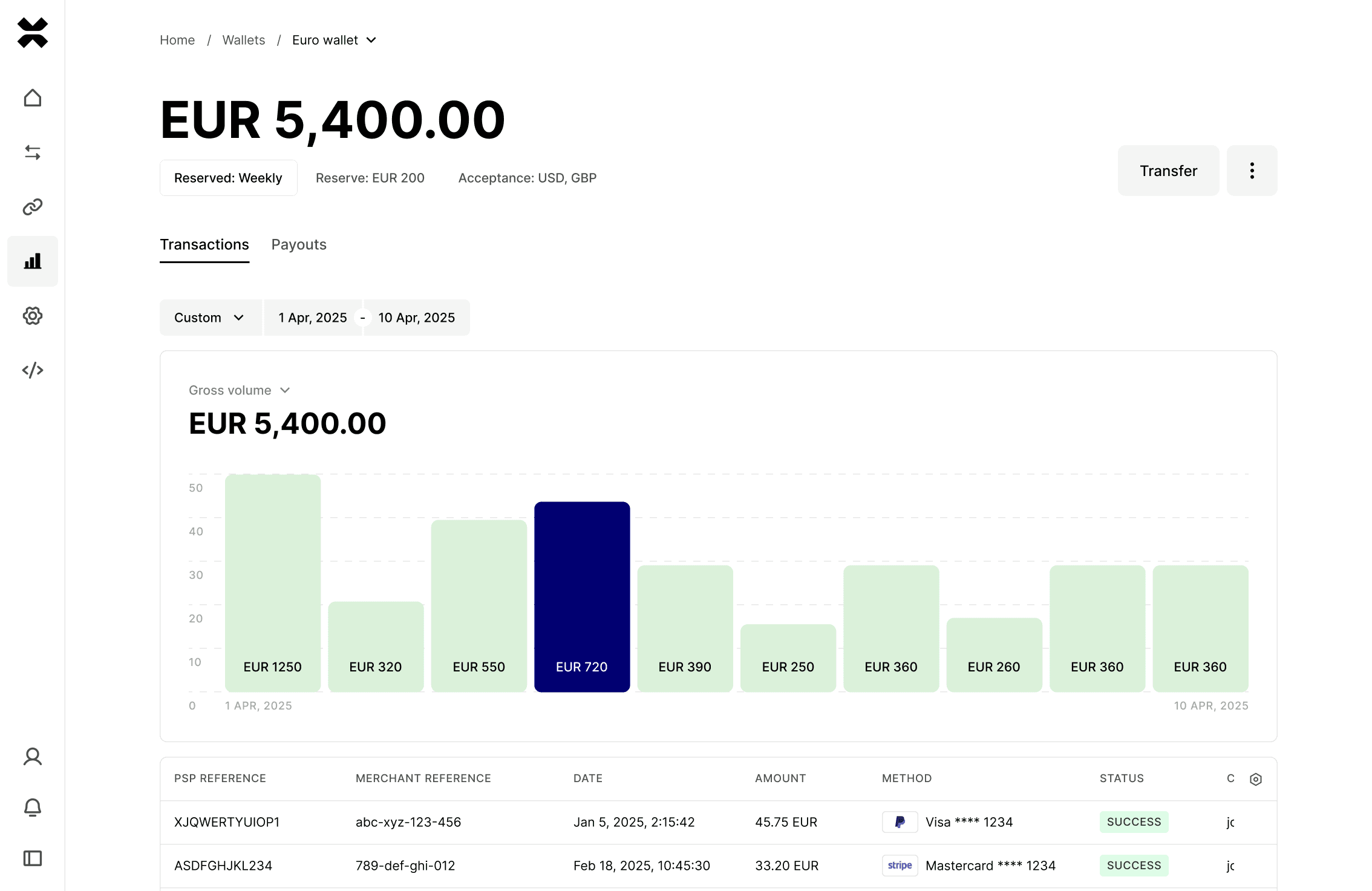Open the Home icon in sidebar
1372x891 pixels.
tap(33, 98)
